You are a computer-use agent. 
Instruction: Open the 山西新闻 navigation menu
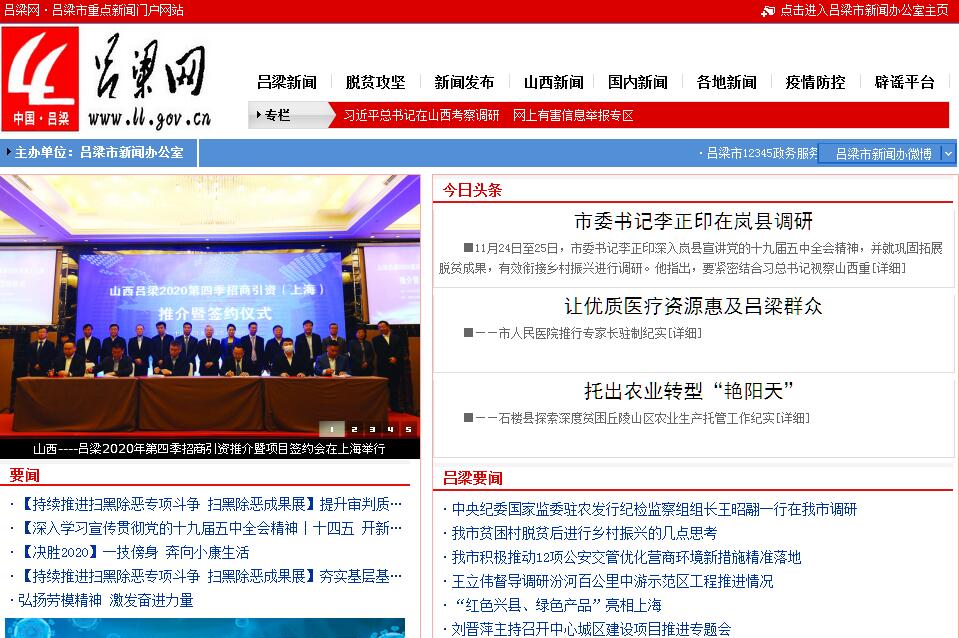point(554,82)
